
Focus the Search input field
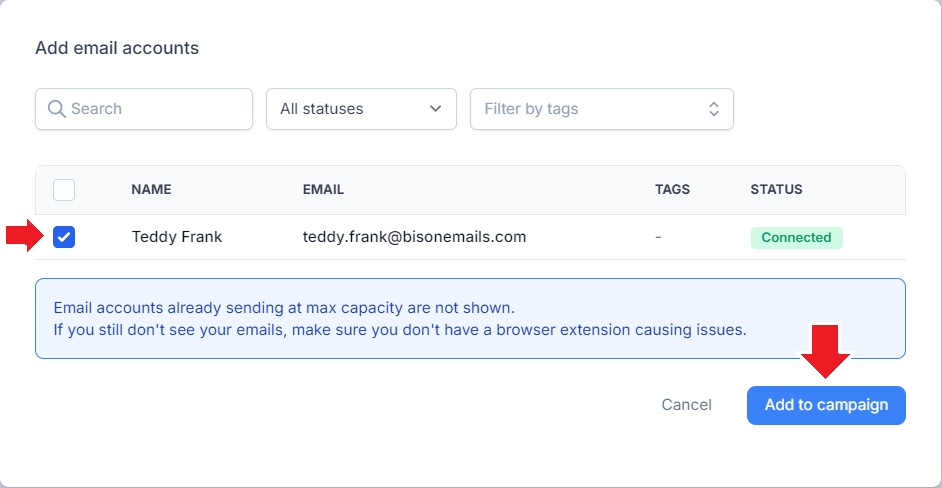[144, 109]
